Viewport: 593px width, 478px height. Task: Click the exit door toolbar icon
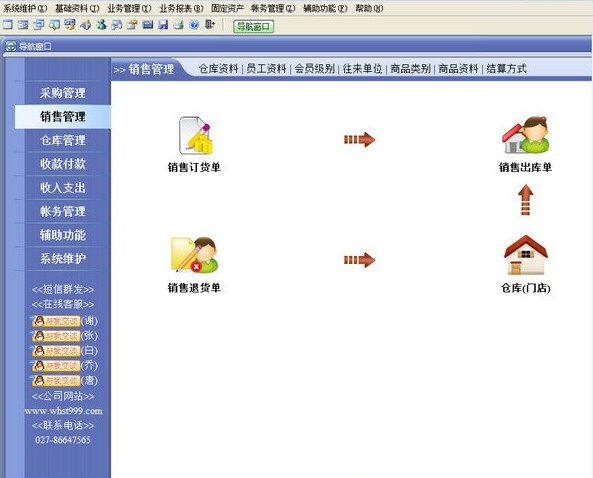tap(210, 25)
